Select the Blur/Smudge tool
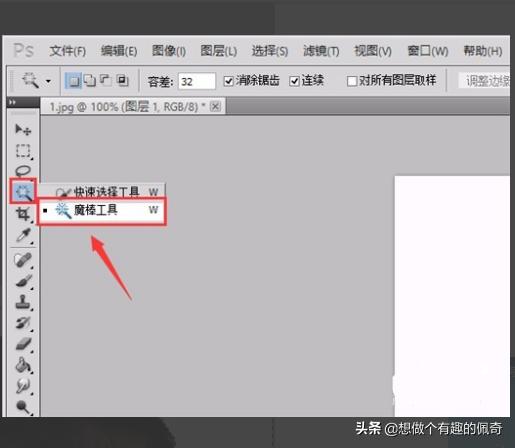 [x=23, y=386]
